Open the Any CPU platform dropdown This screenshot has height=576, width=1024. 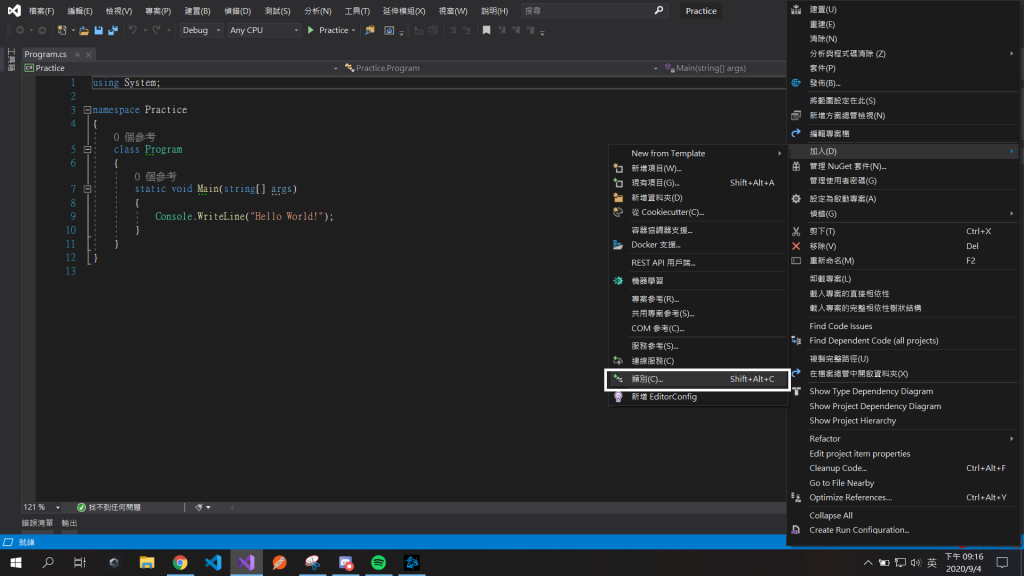[x=263, y=30]
